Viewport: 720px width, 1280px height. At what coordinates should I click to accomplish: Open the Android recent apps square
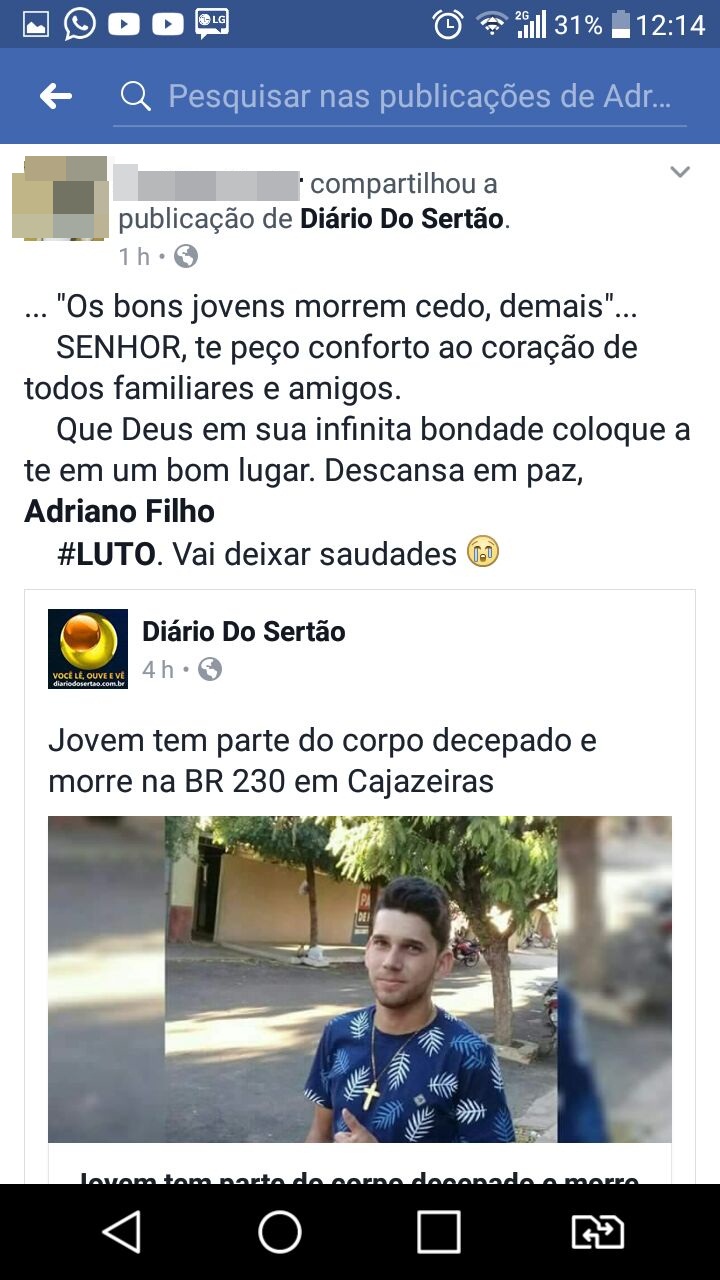pos(439,1232)
